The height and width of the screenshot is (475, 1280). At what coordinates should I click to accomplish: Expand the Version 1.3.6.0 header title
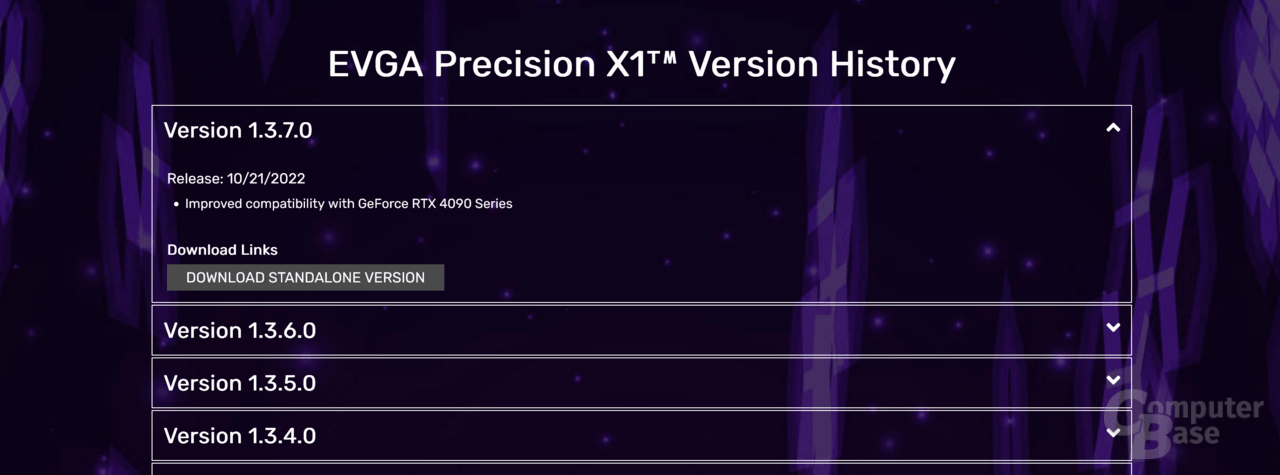pyautogui.click(x=240, y=330)
